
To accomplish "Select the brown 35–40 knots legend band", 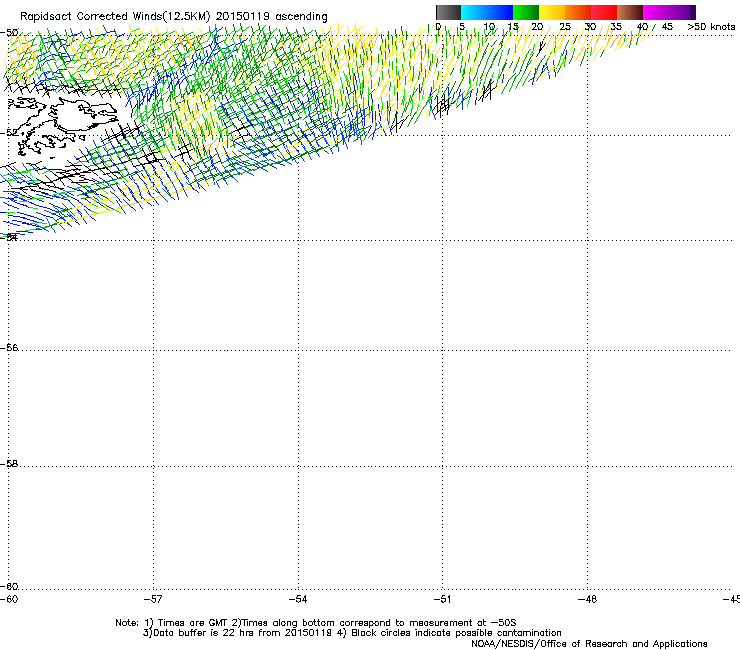I will 630,12.
